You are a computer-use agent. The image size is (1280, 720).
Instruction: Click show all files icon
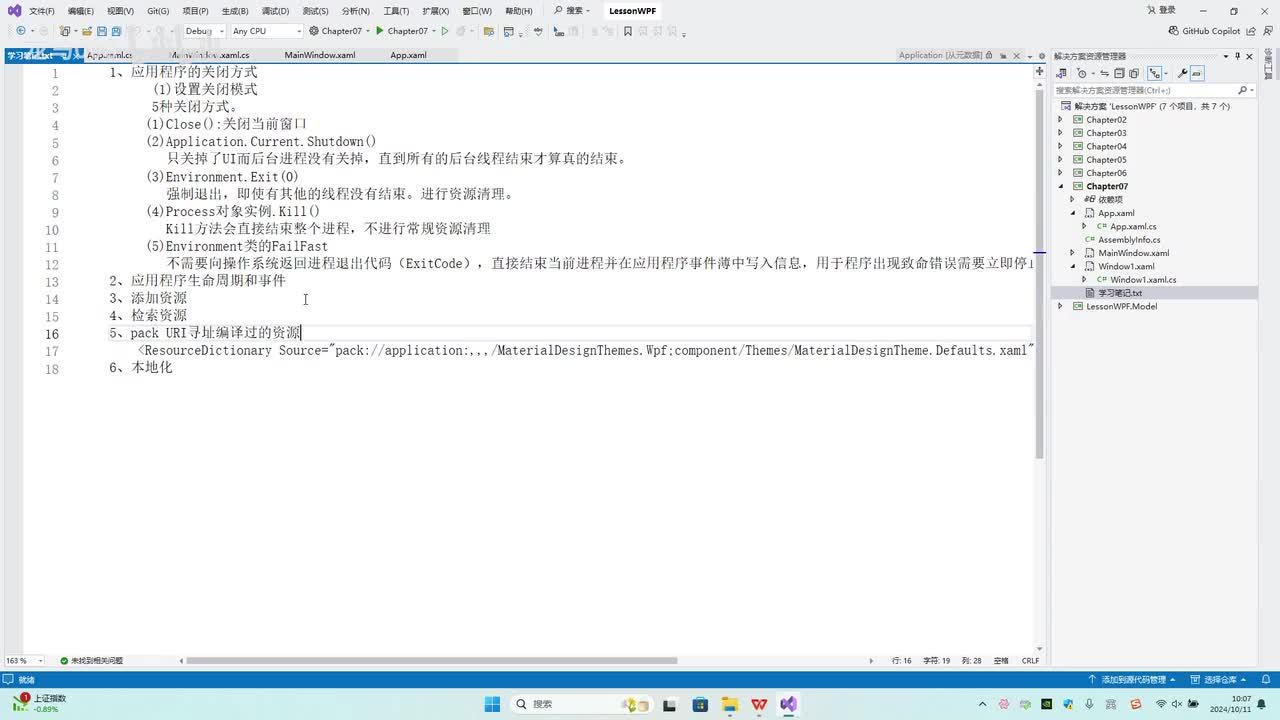point(1134,73)
